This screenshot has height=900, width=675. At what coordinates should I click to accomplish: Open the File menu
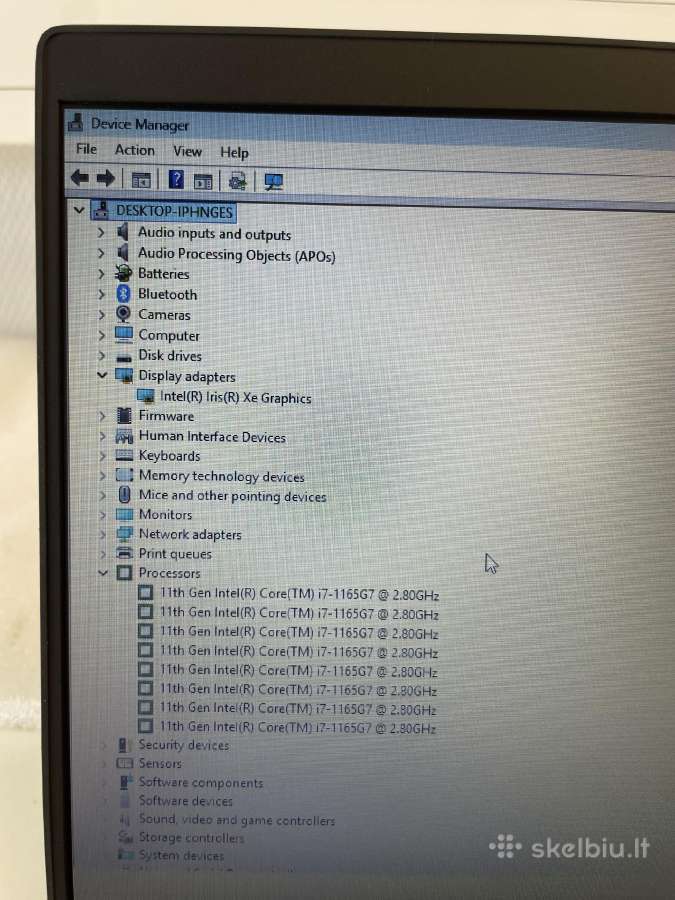pyautogui.click(x=87, y=149)
